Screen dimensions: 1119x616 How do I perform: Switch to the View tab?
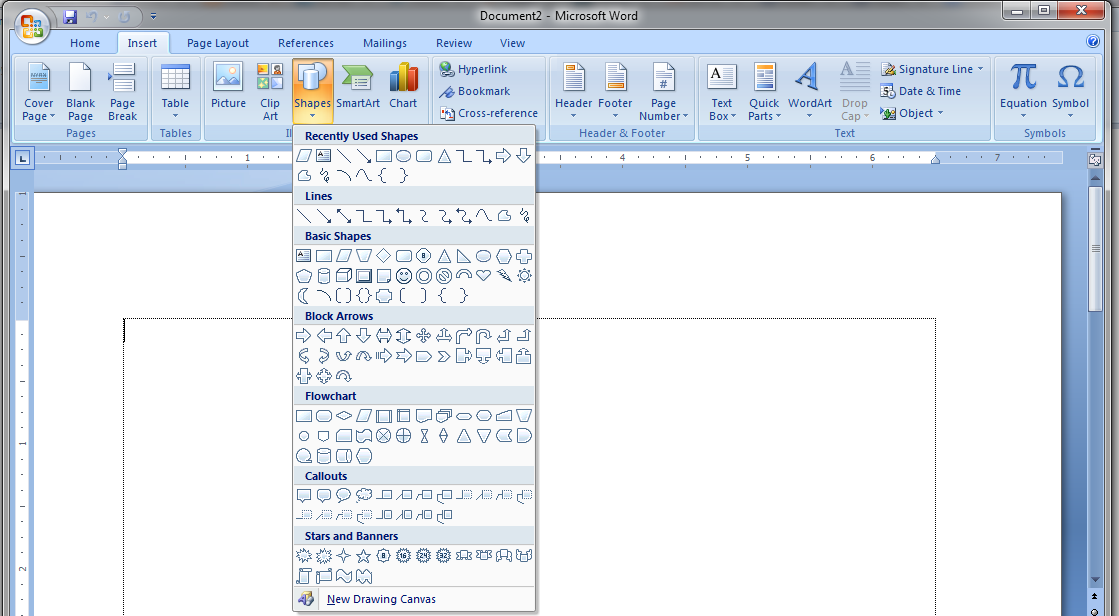(x=512, y=43)
